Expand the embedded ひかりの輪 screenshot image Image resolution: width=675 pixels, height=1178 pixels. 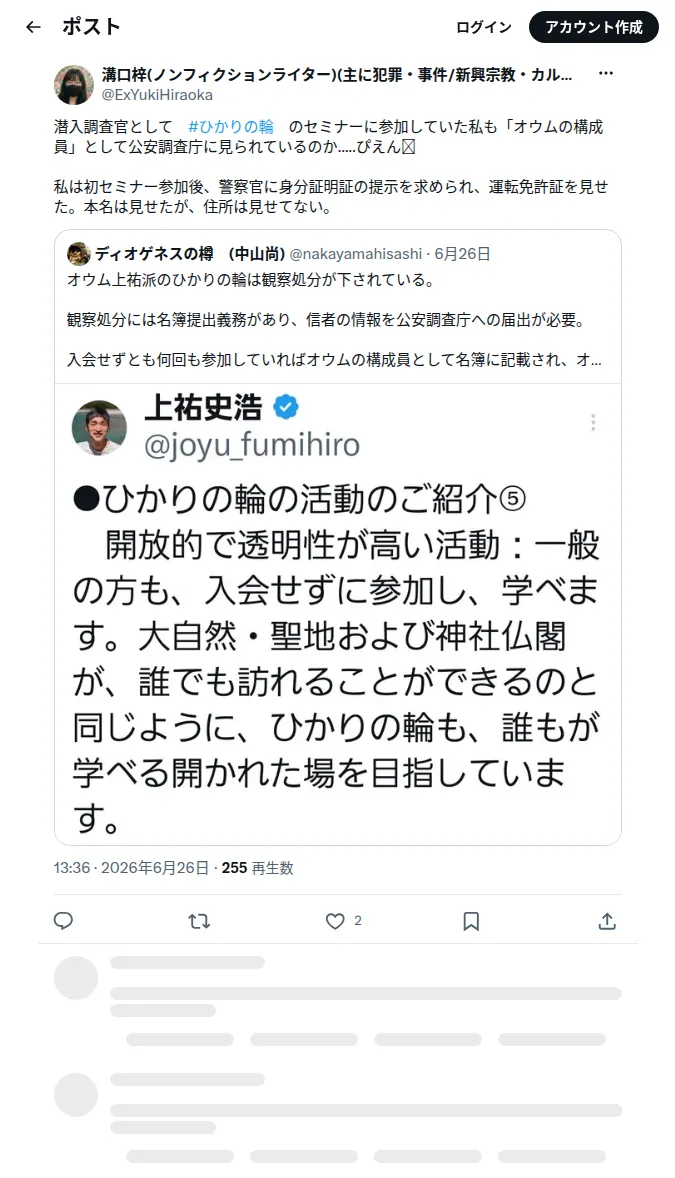click(338, 615)
